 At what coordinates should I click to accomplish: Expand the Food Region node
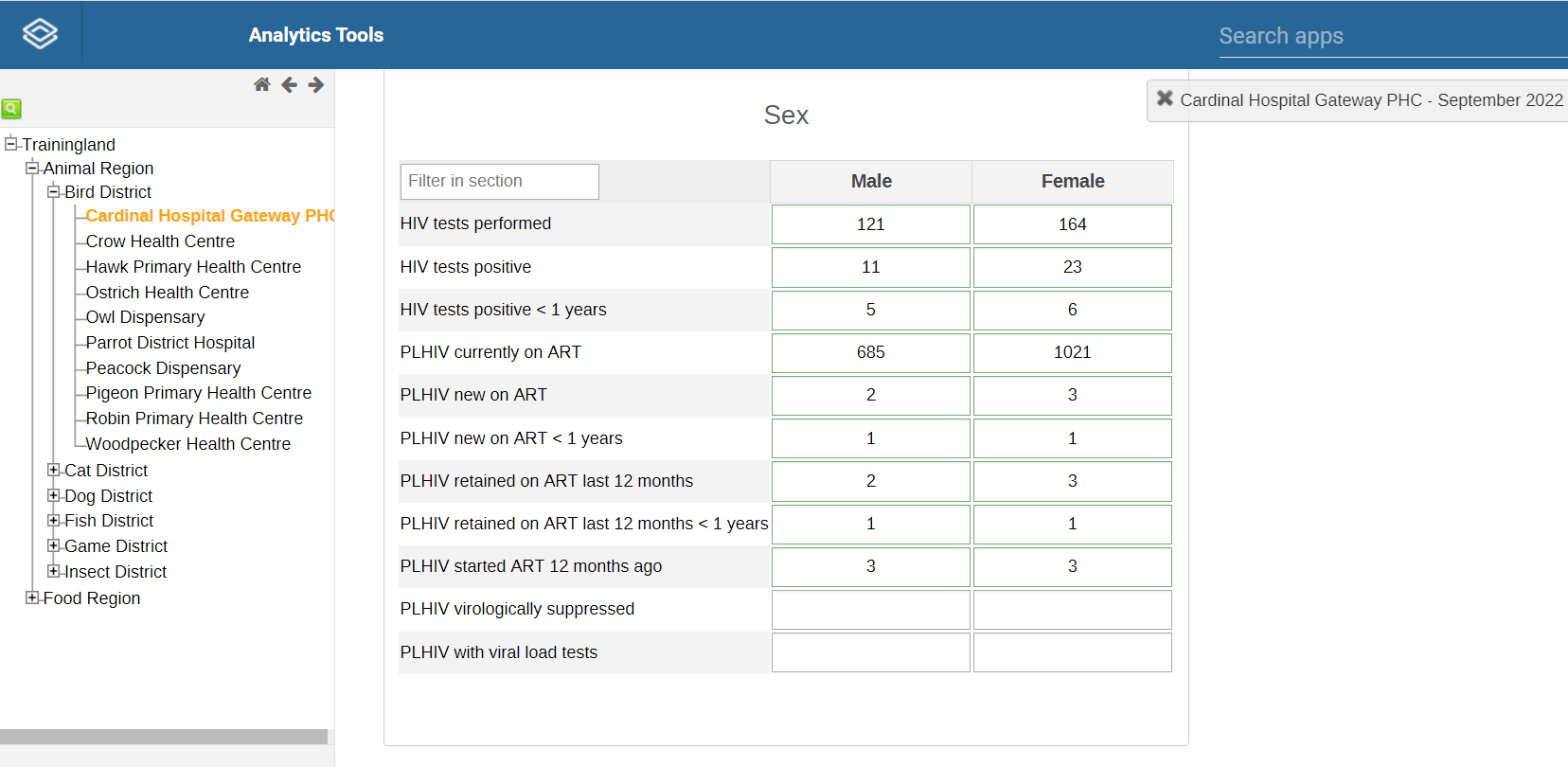32,598
